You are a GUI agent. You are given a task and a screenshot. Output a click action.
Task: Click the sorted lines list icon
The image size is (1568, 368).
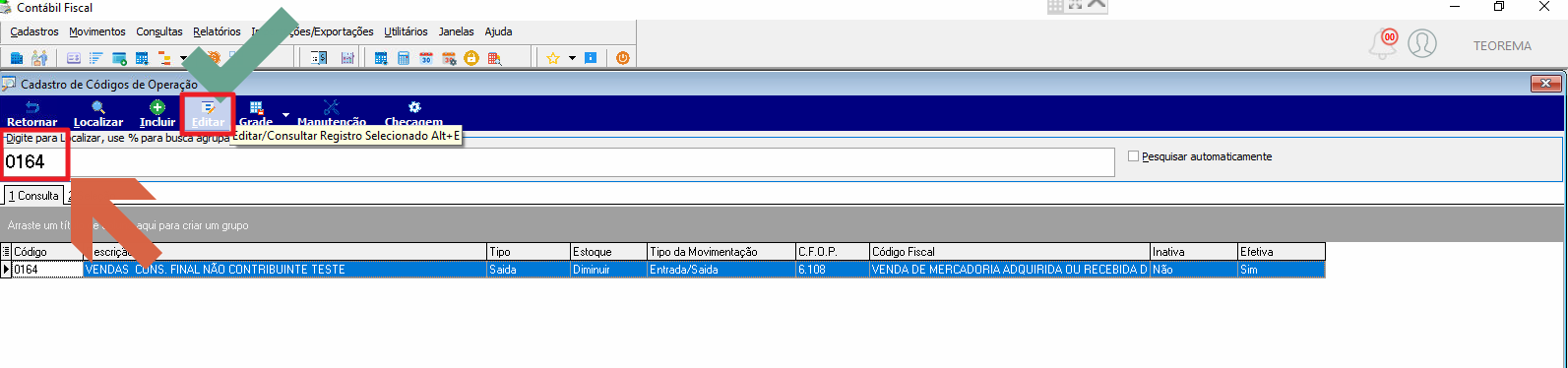[x=95, y=58]
